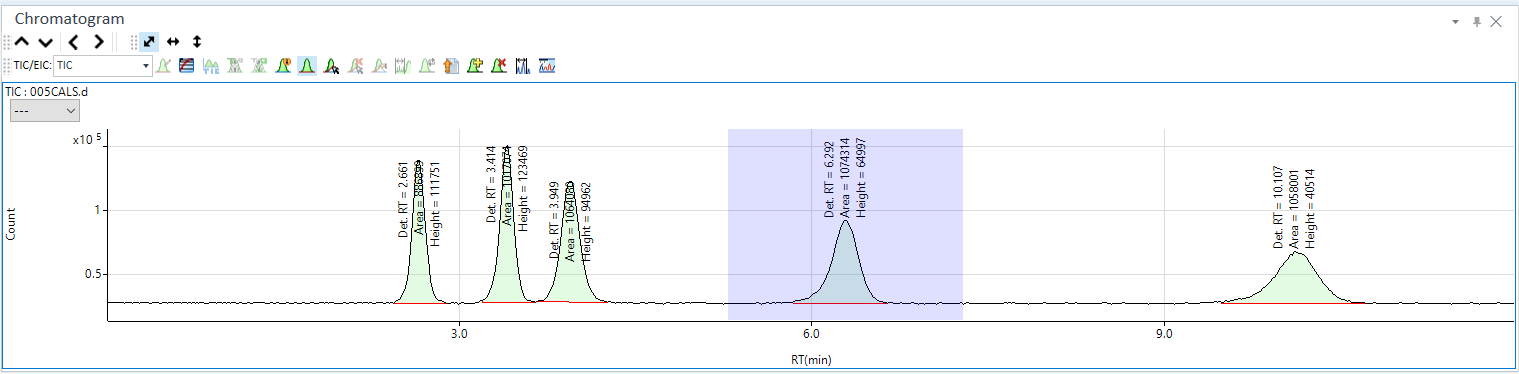Click the green peak with yellow plus icon

[x=475, y=66]
